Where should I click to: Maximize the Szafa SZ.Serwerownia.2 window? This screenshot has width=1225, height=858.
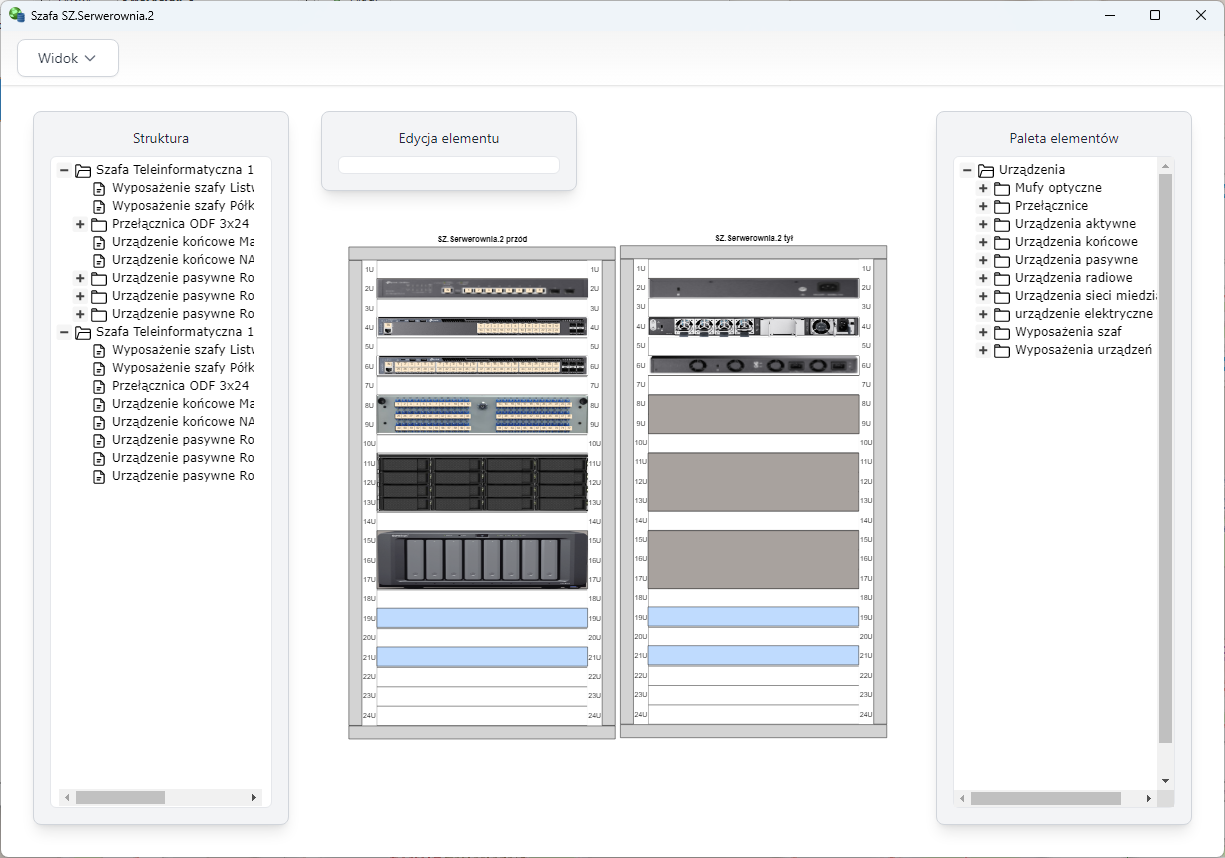[x=1155, y=15]
